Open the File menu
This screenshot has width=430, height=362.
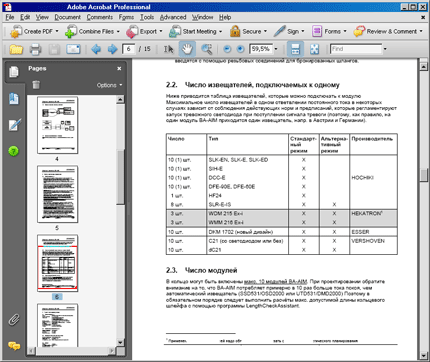pyautogui.click(x=10, y=17)
